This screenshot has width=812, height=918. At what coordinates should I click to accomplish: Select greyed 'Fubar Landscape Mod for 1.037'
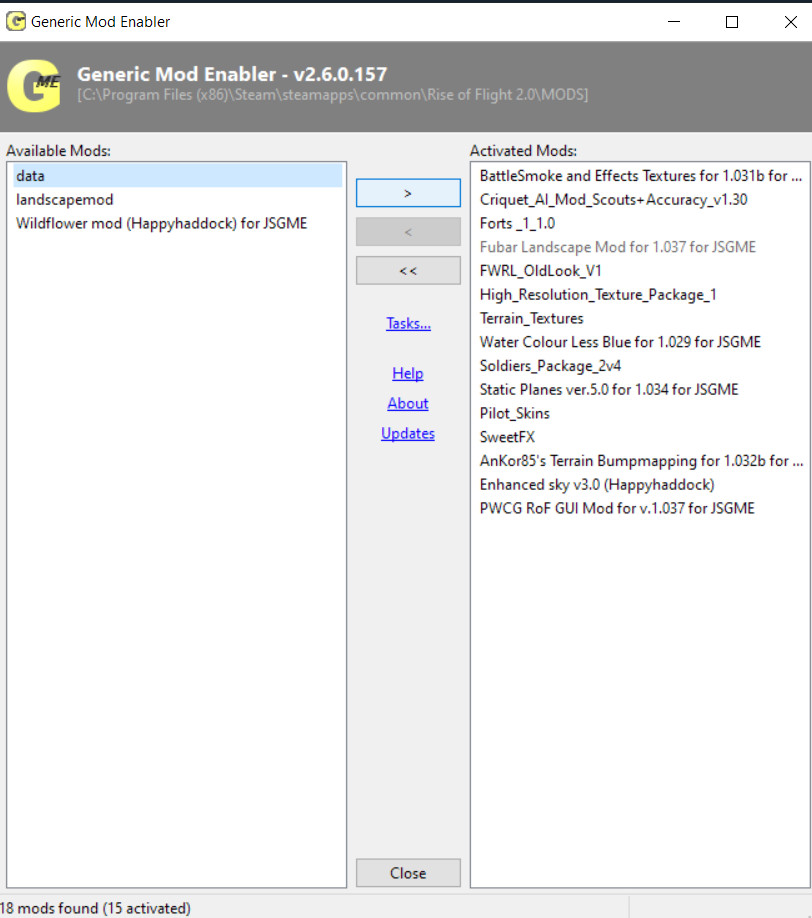point(640,247)
